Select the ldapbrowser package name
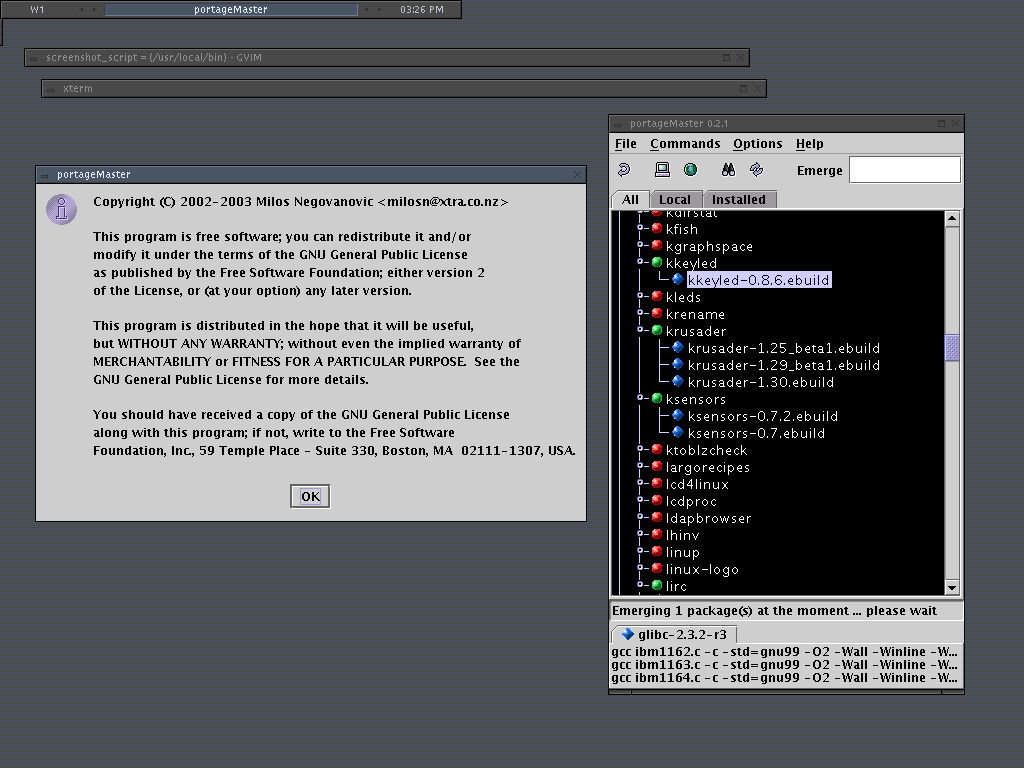This screenshot has height=768, width=1024. 709,518
